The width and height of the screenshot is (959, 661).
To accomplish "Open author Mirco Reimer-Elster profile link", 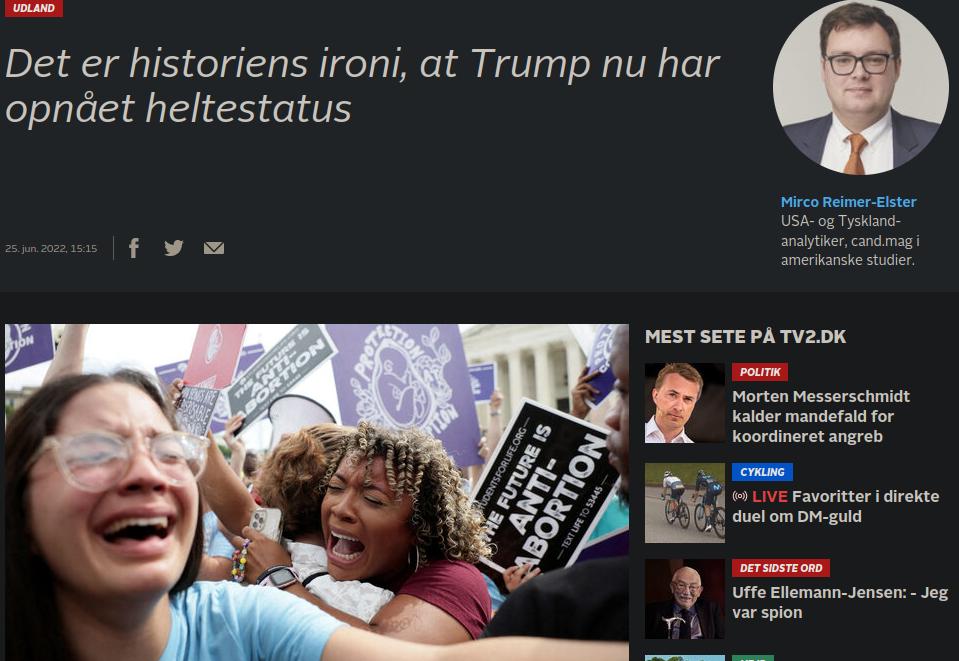I will [x=848, y=202].
